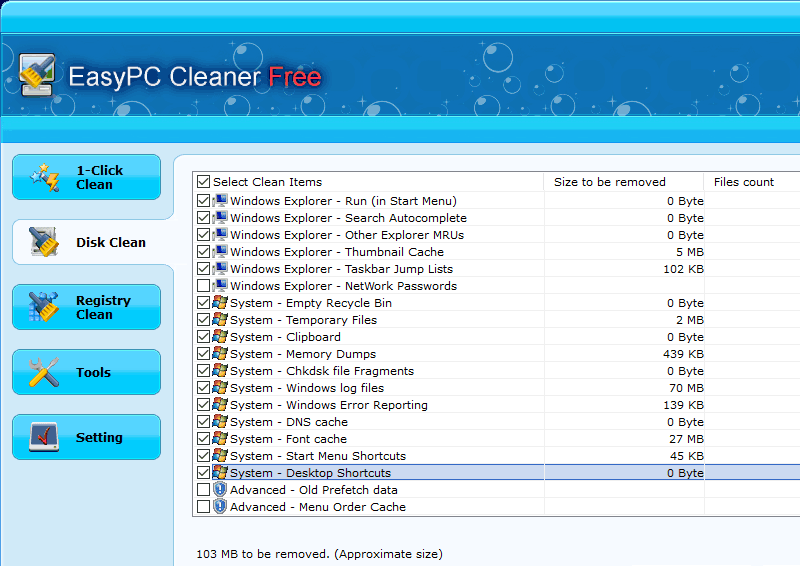800x566 pixels.
Task: Uncheck System - Memory Dumps checkbox
Action: tap(204, 354)
